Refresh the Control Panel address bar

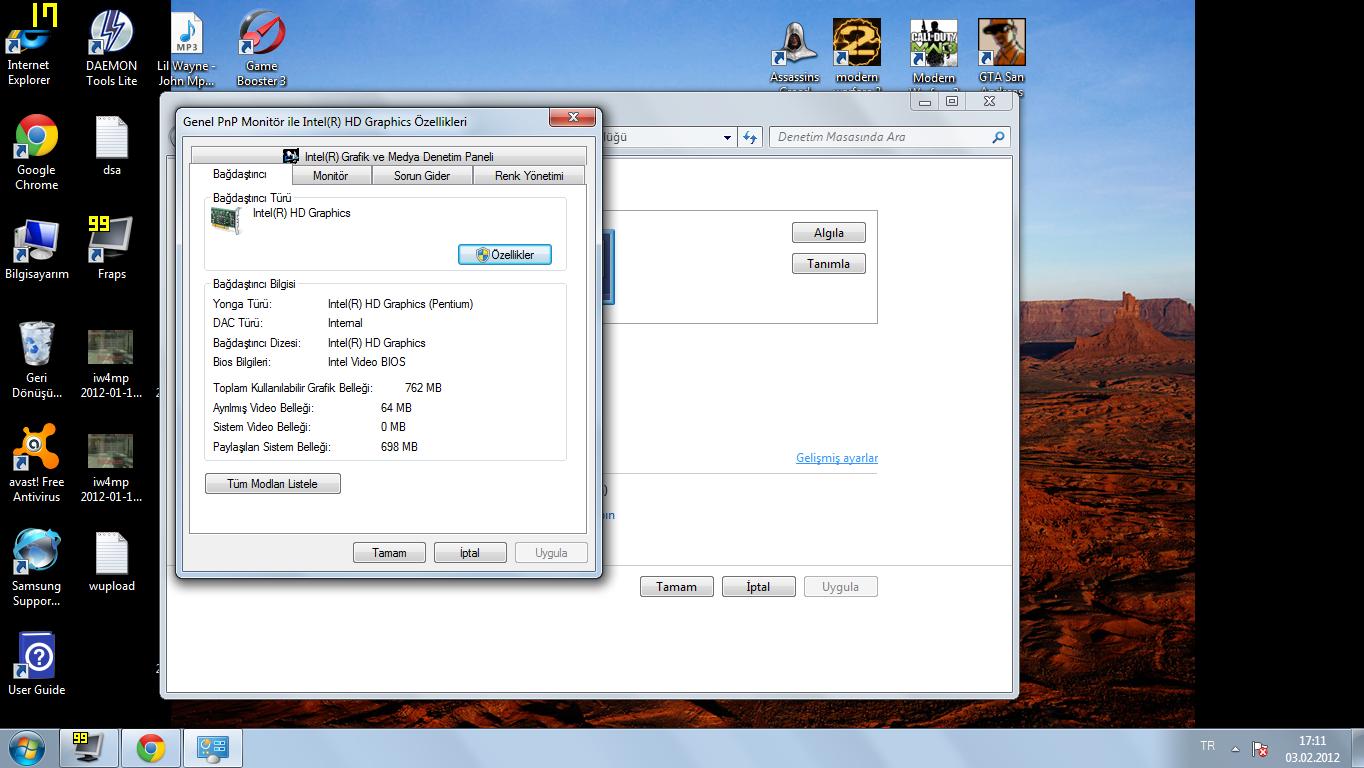point(750,137)
